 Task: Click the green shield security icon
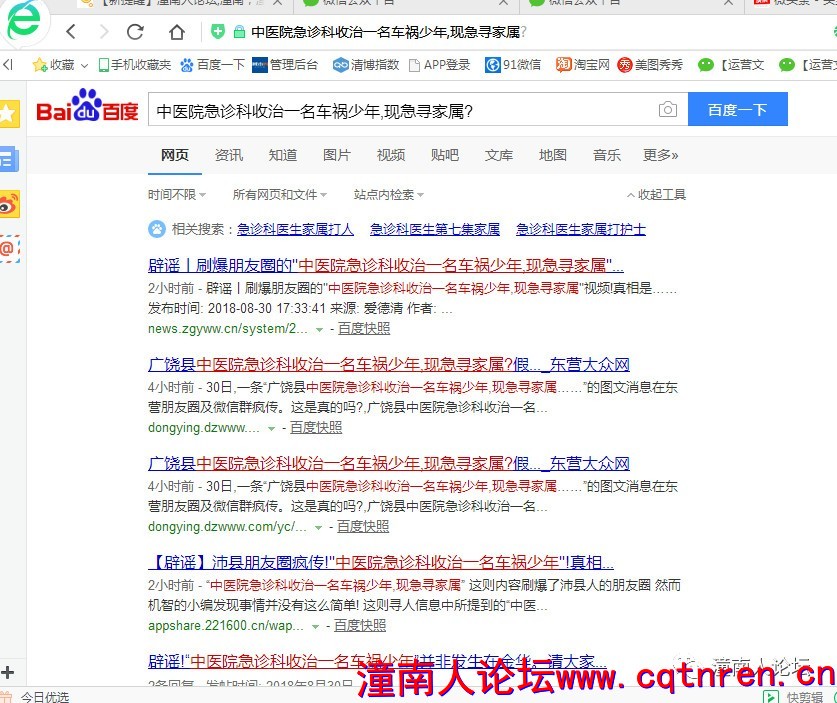point(218,31)
